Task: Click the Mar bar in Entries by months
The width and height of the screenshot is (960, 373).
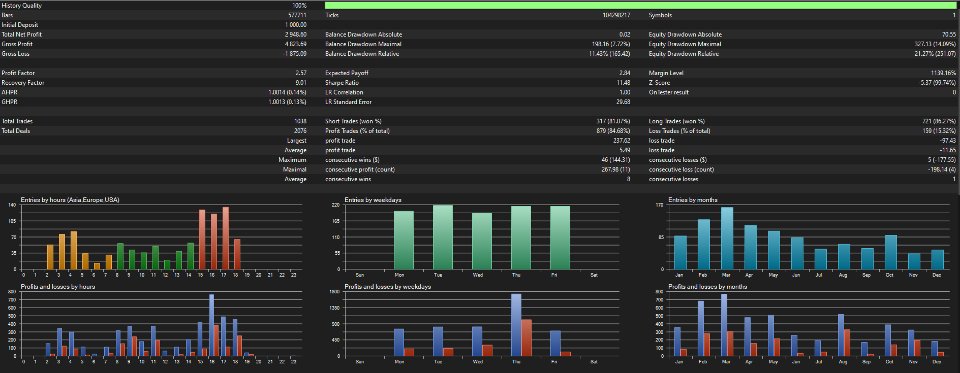Action: point(727,238)
